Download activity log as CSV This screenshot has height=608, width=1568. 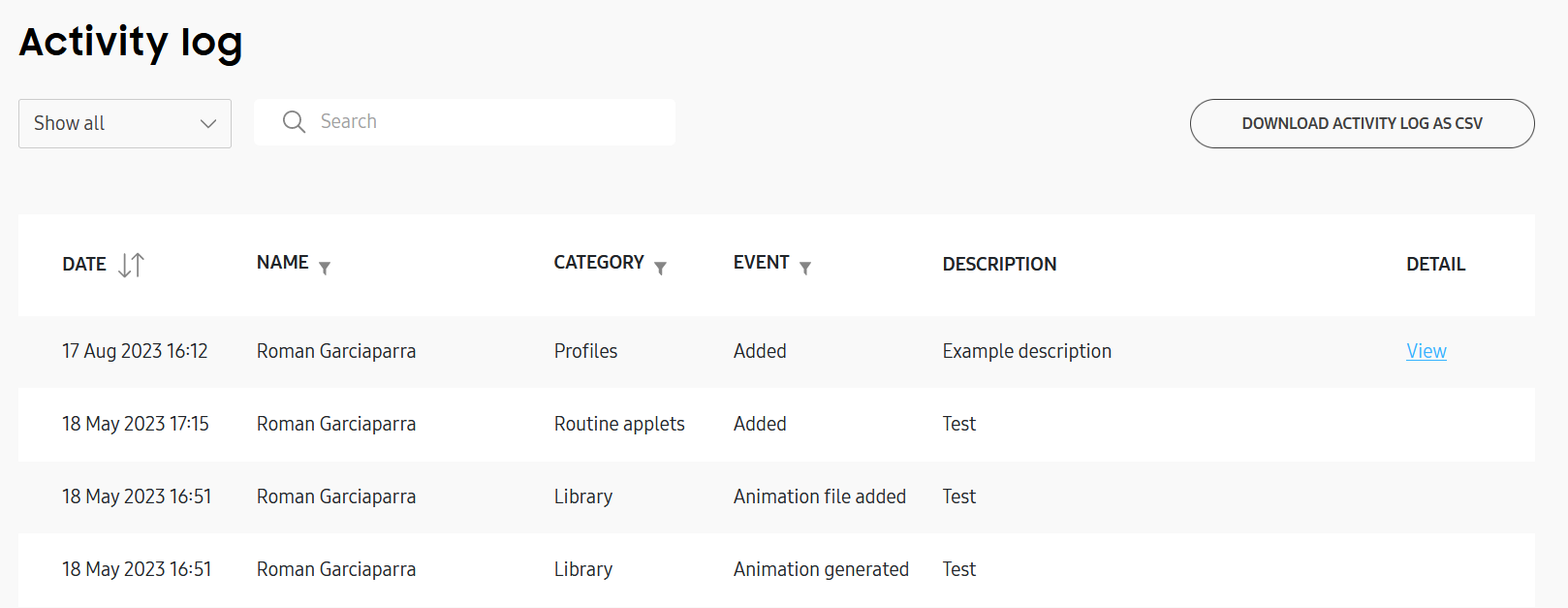[x=1362, y=123]
